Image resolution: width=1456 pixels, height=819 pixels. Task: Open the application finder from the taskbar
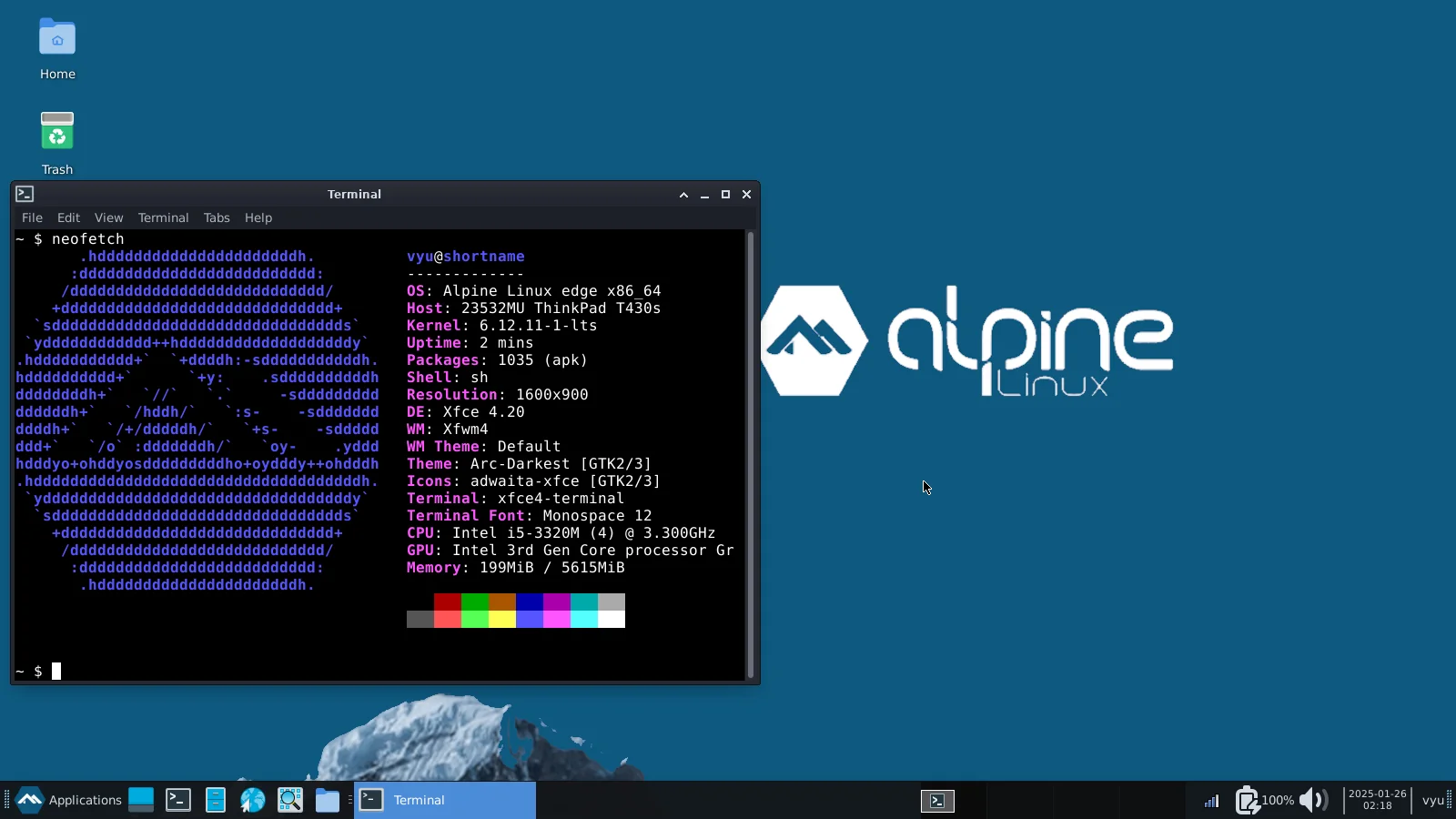tap(289, 801)
